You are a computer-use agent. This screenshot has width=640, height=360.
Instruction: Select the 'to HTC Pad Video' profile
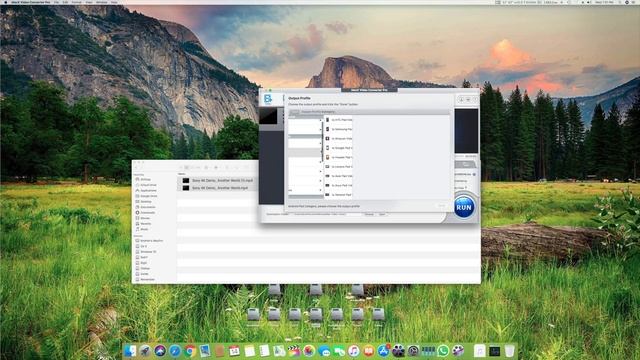[x=339, y=120]
